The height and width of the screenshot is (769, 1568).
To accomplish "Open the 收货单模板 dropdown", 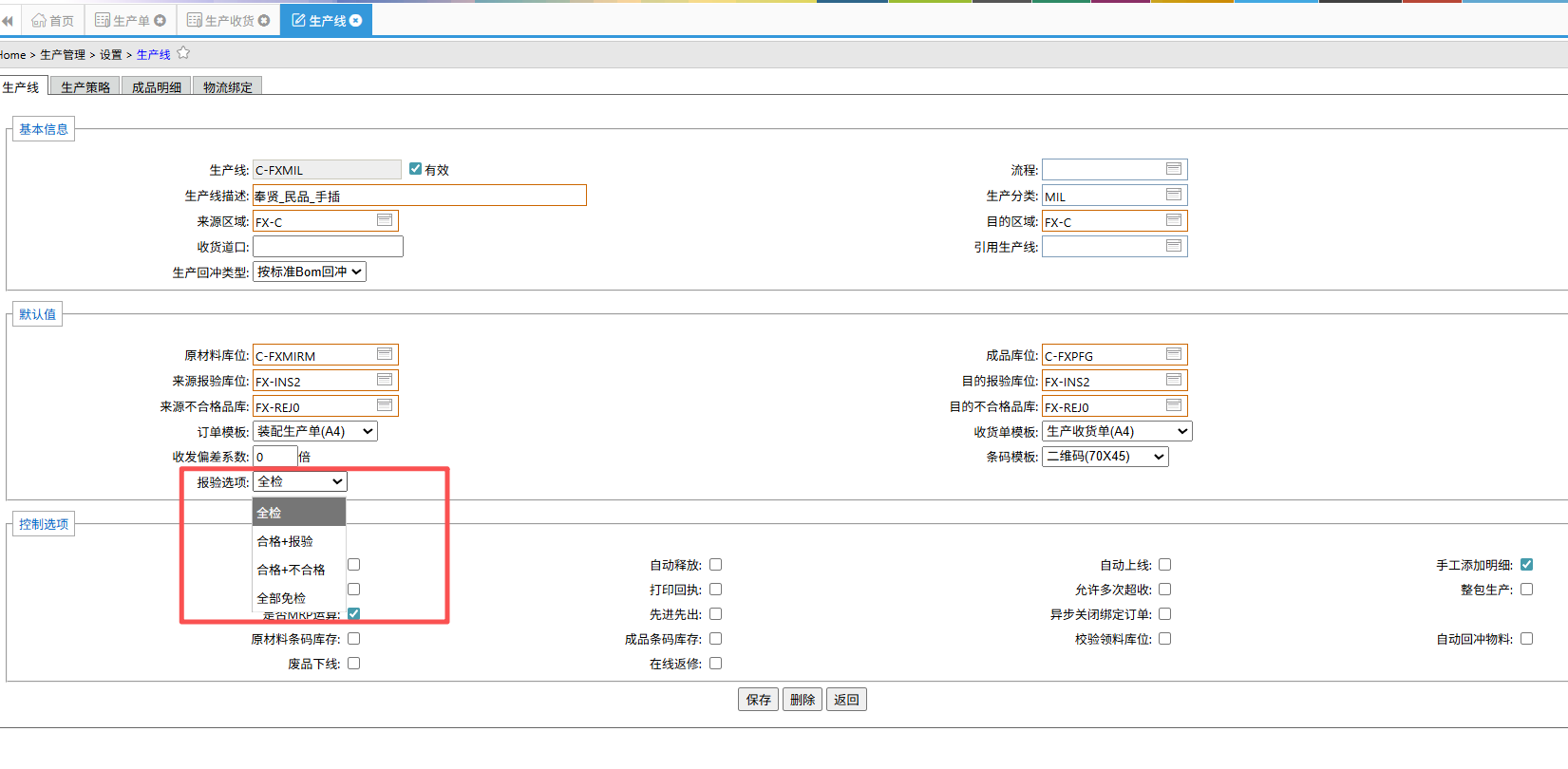I will coord(1117,431).
